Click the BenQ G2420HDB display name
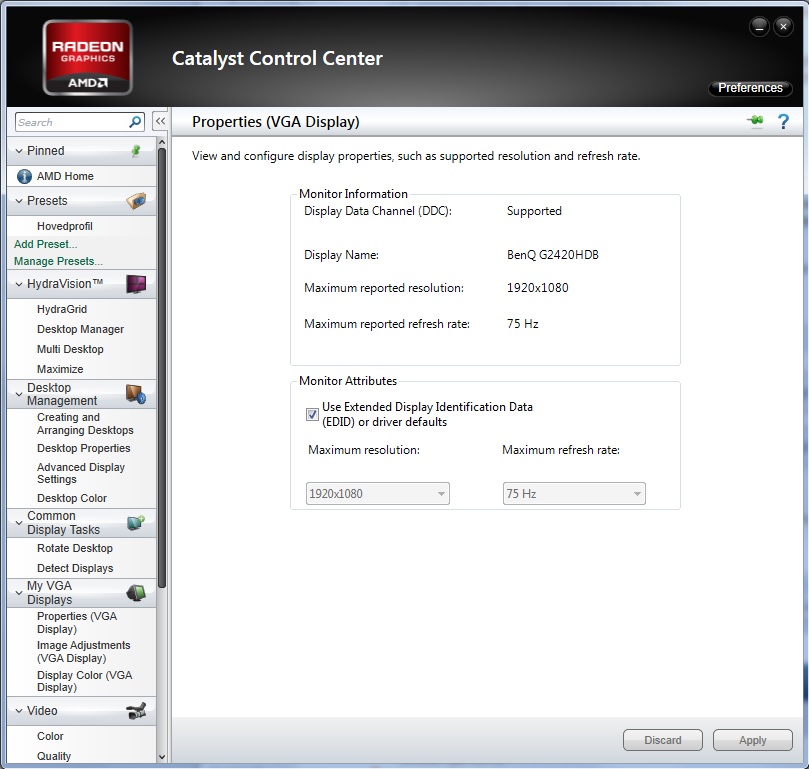 coord(553,255)
